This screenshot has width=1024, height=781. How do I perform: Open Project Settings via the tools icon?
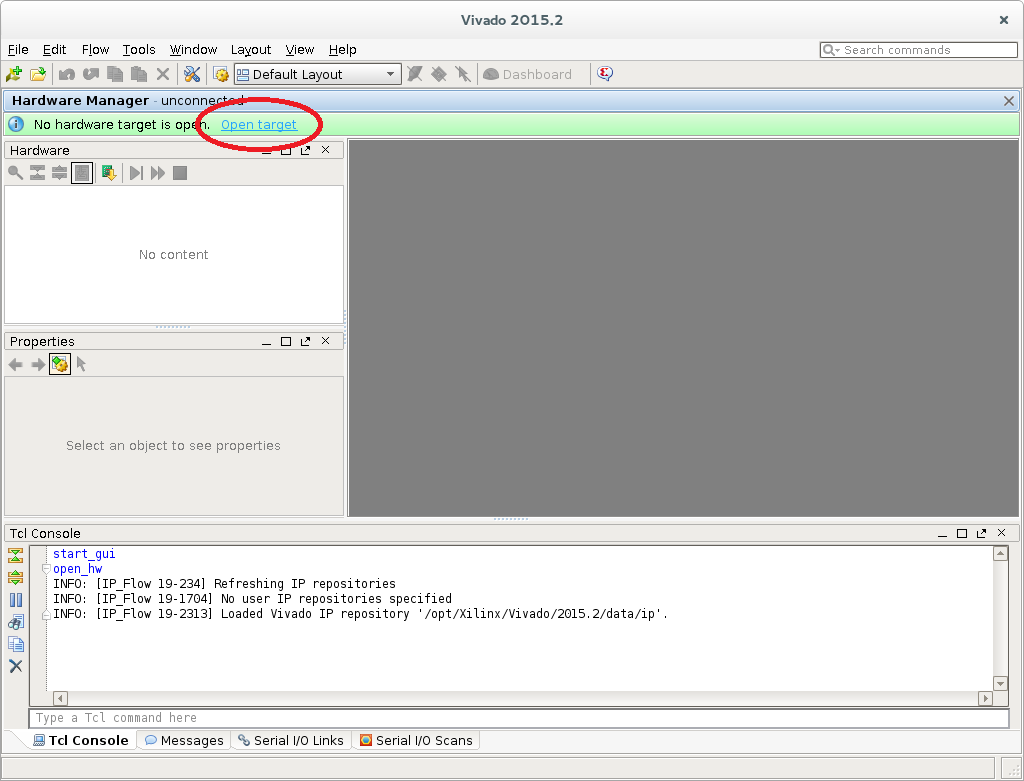click(192, 74)
